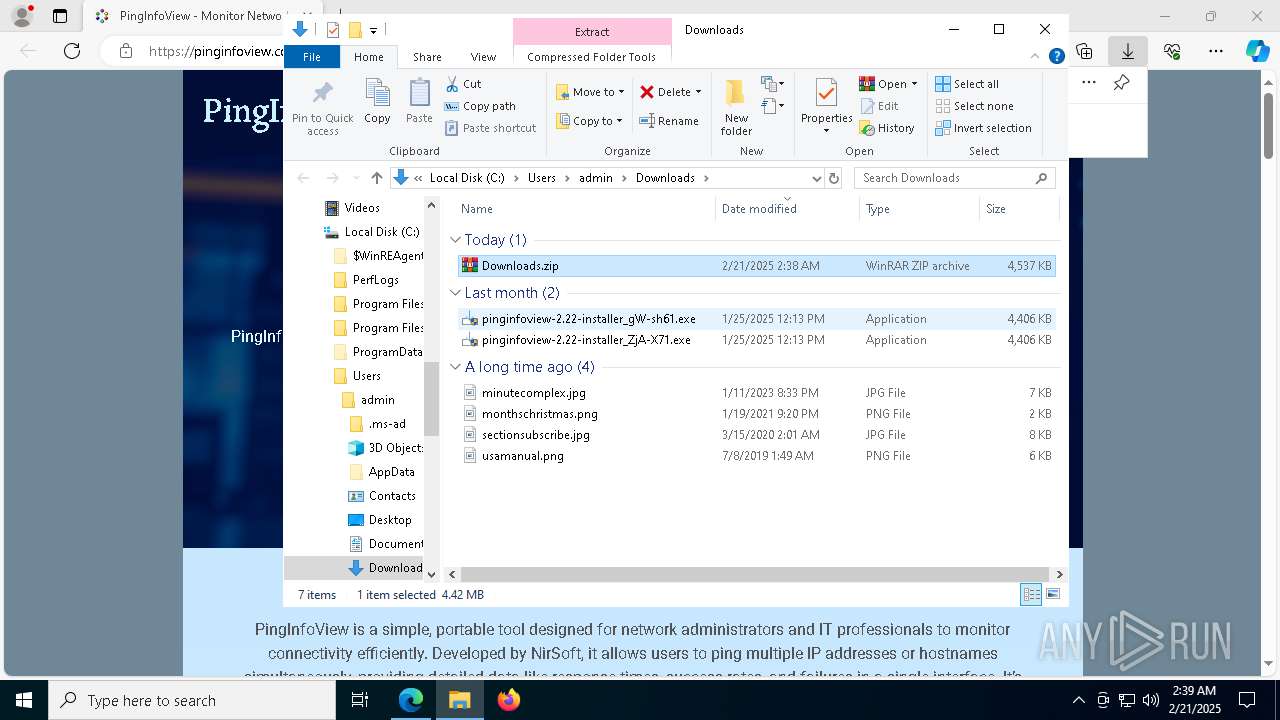Switch to details view button

click(x=1031, y=594)
